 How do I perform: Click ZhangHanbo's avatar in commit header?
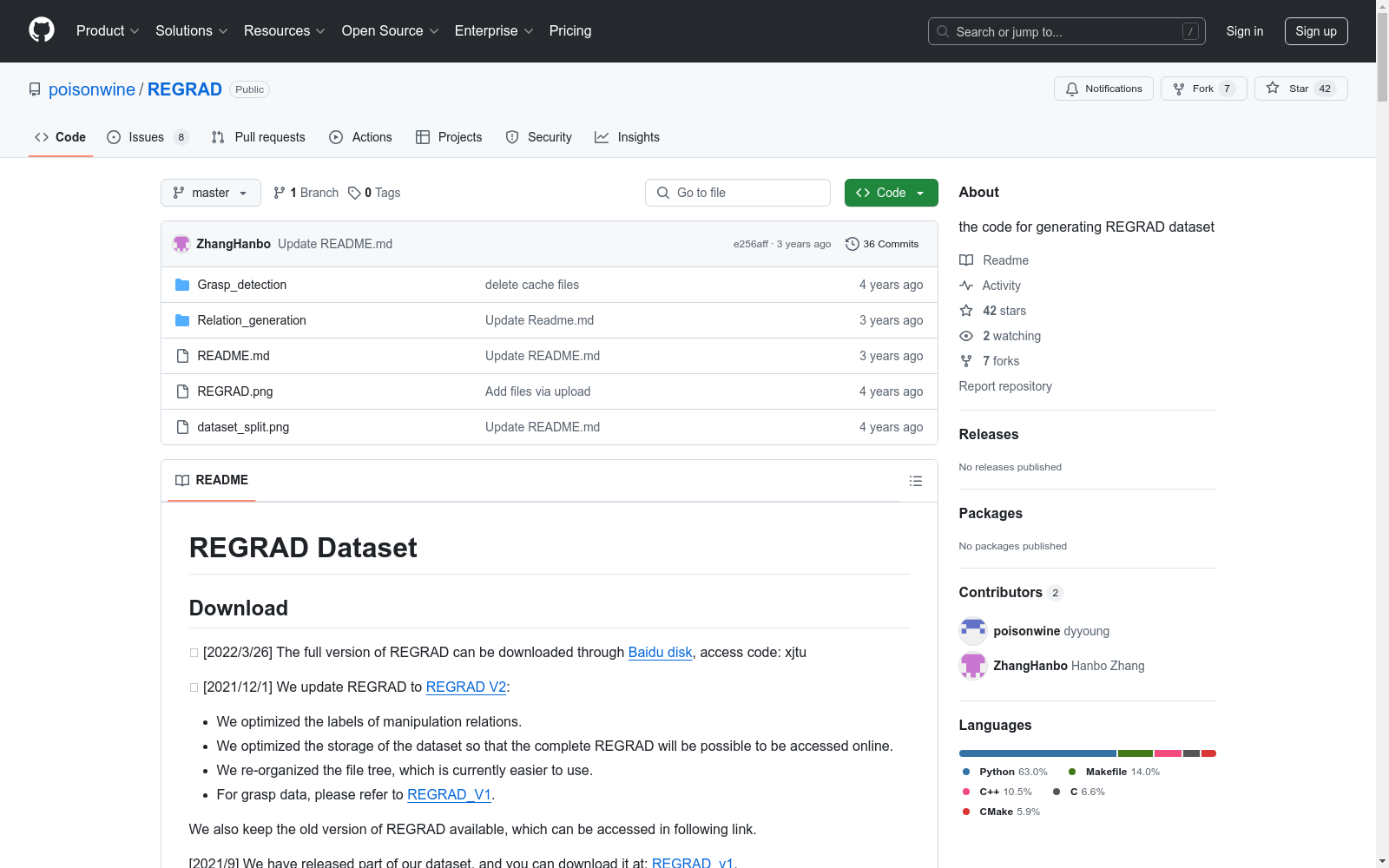[x=181, y=244]
